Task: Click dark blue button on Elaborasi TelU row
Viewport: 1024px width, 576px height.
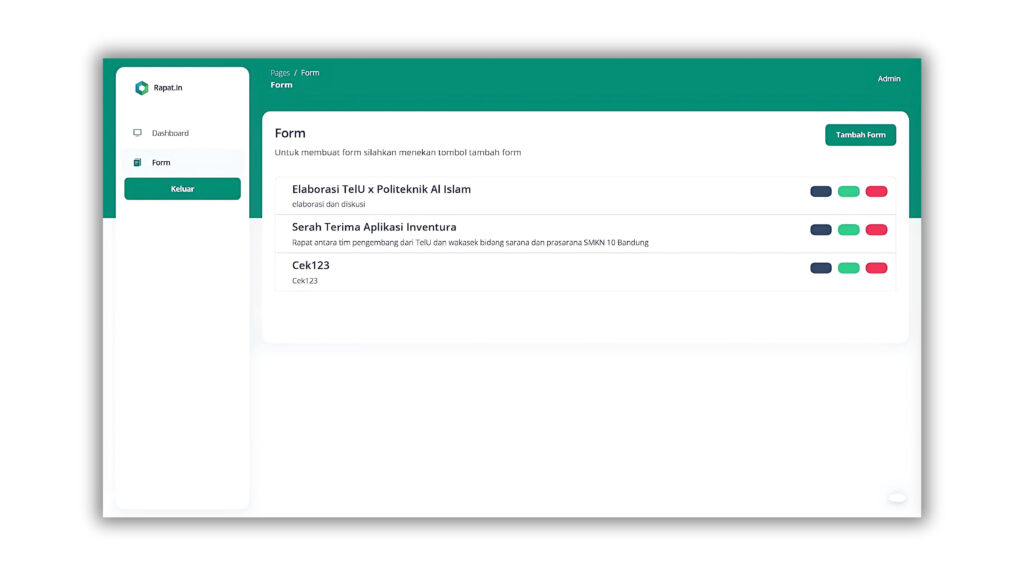Action: tap(821, 191)
